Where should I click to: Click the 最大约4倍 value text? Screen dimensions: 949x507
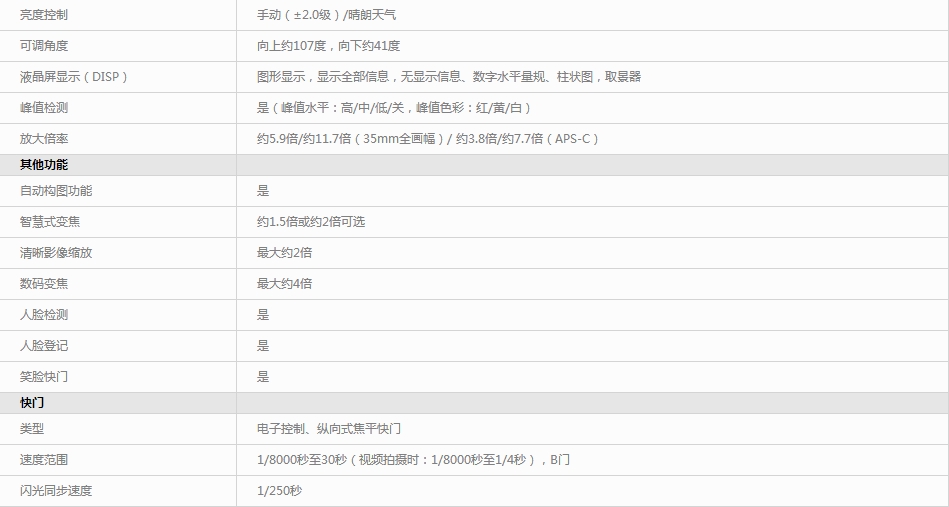click(x=284, y=284)
